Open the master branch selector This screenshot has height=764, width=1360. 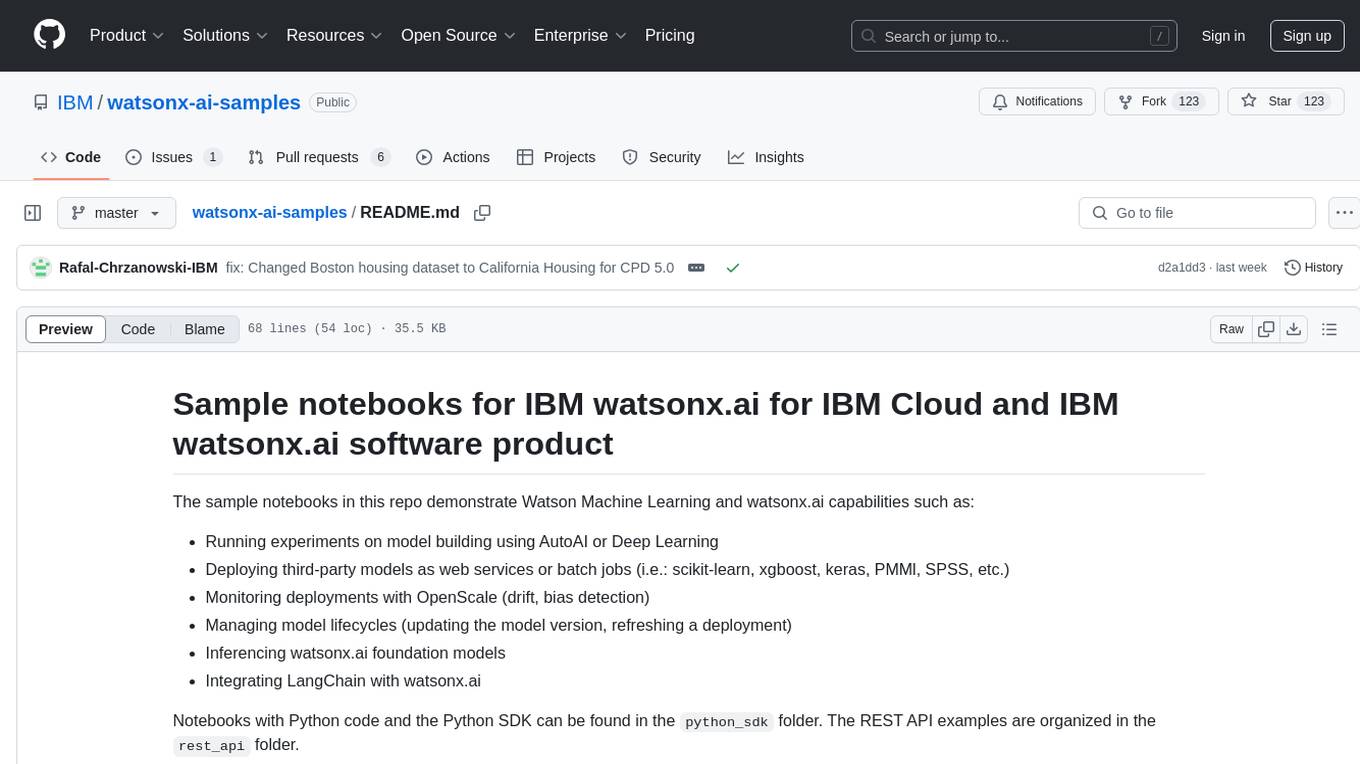[x=117, y=213]
